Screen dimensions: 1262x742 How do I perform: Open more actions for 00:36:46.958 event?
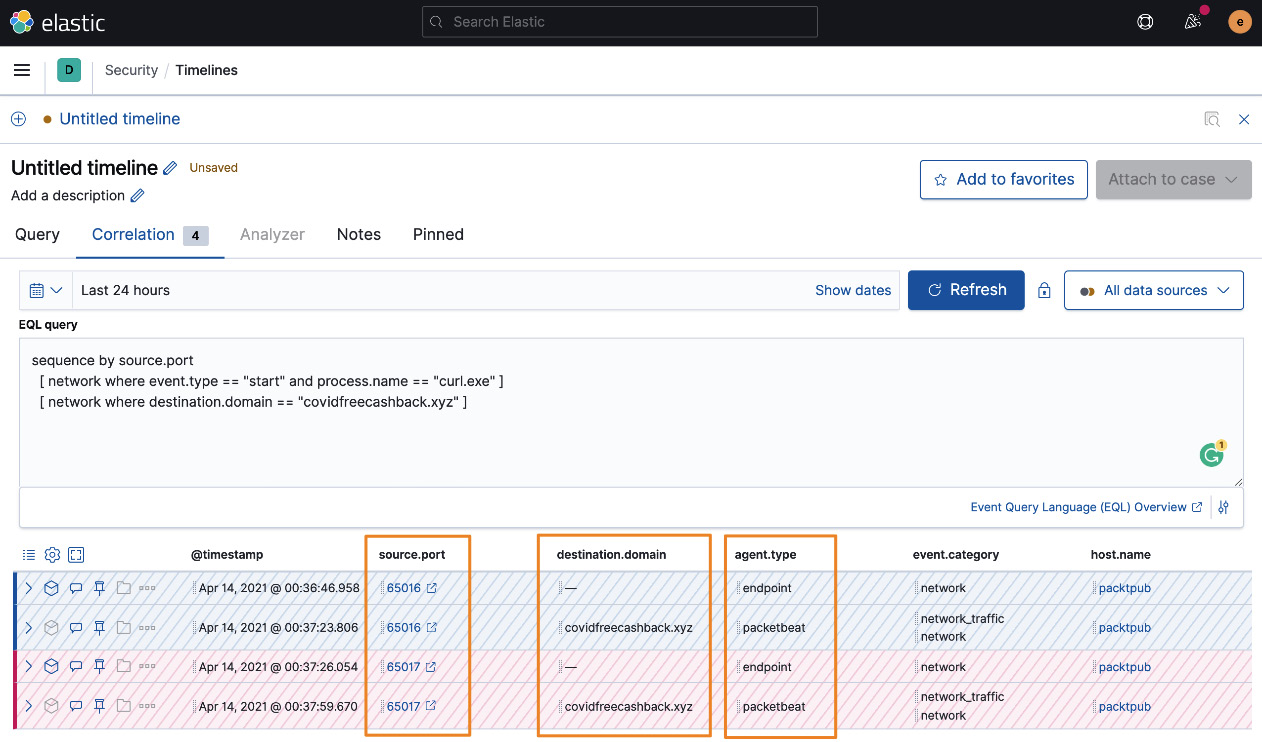coord(147,588)
